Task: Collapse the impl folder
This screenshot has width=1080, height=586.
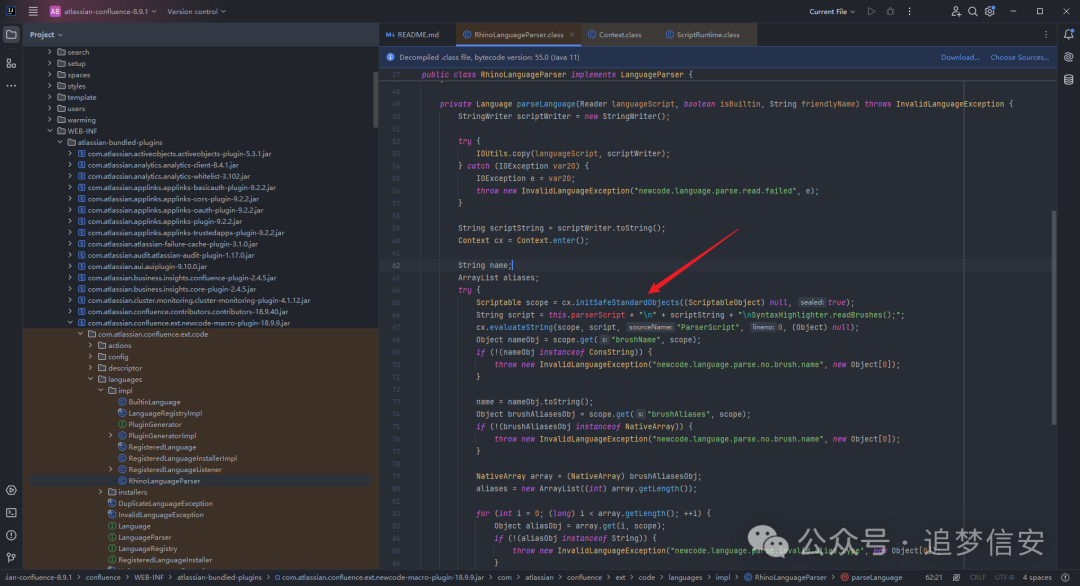Action: (x=101, y=390)
